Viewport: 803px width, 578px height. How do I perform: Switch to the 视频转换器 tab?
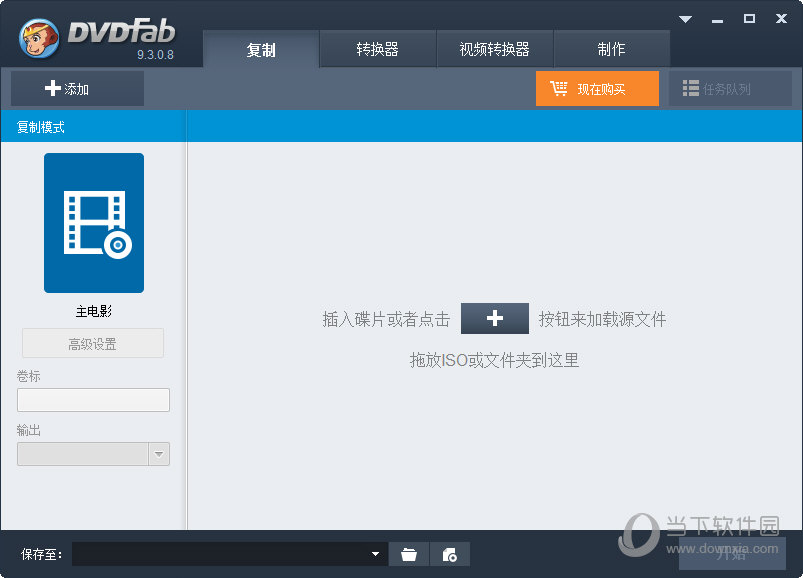[494, 49]
